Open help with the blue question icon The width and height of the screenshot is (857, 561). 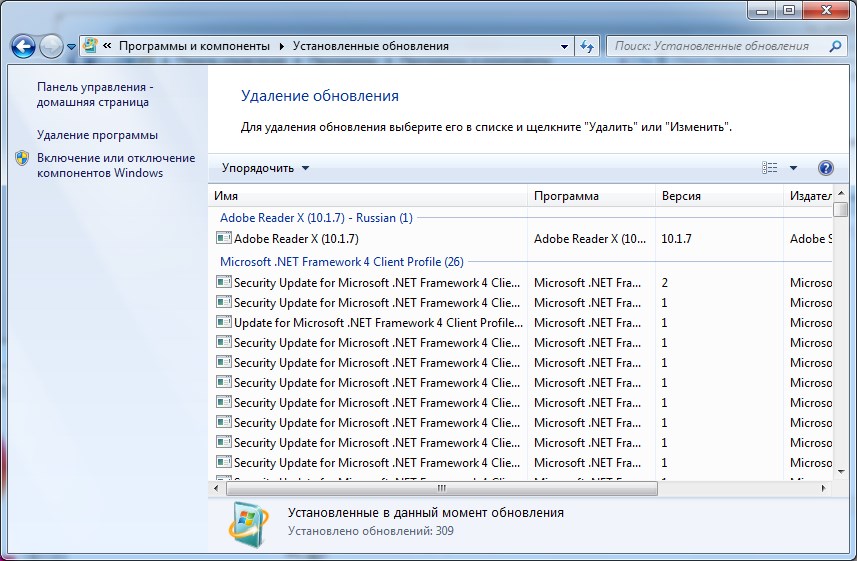tap(825, 168)
